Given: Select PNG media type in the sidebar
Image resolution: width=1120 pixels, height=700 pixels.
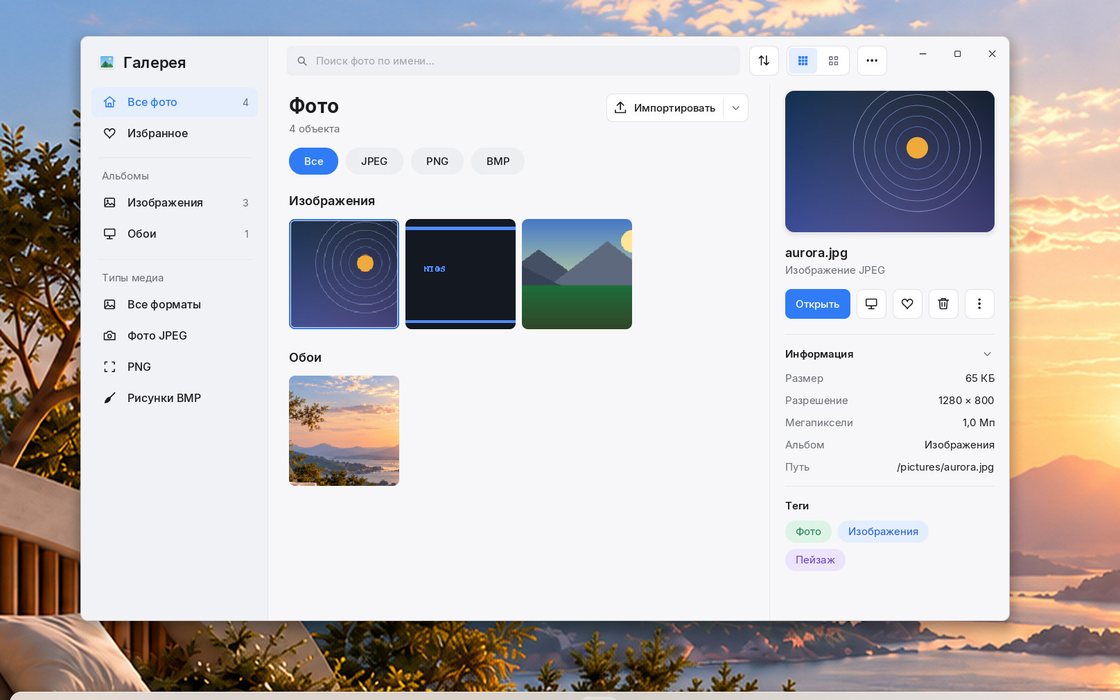Looking at the screenshot, I should click(174, 366).
